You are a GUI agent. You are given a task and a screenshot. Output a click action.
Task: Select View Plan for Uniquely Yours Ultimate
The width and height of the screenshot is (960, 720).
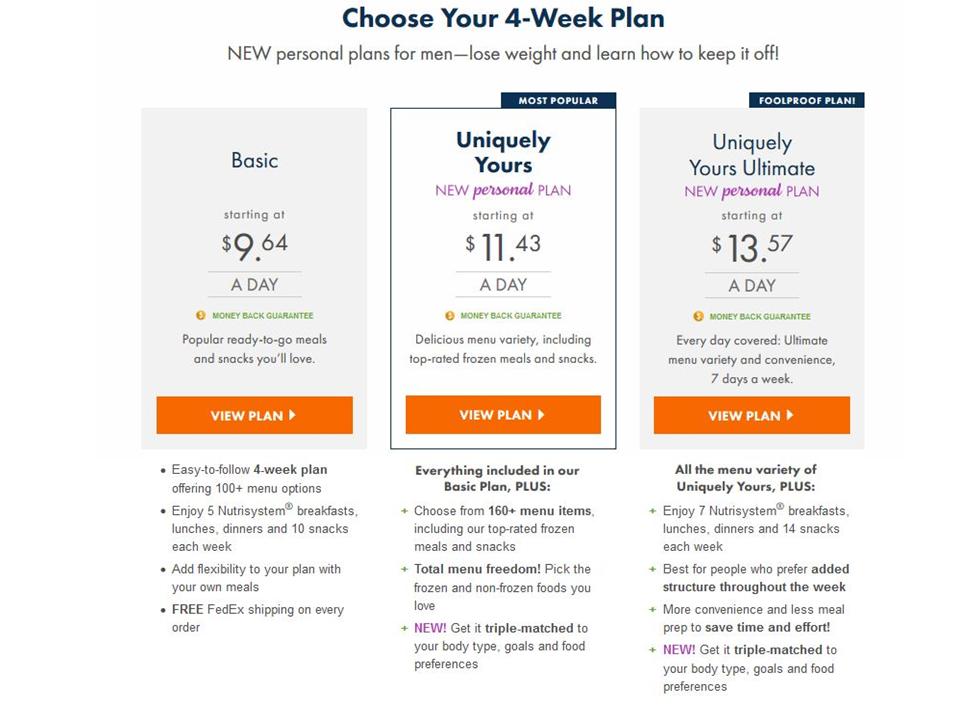752,415
